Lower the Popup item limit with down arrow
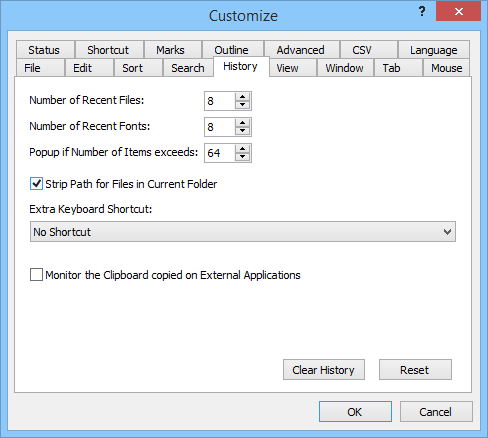 [x=242, y=157]
